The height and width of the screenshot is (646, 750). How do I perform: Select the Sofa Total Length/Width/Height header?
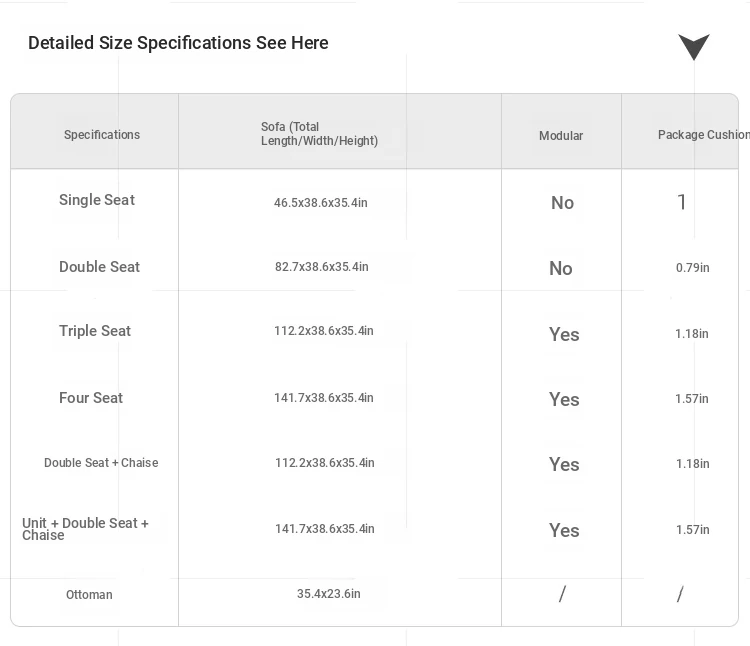tap(319, 134)
